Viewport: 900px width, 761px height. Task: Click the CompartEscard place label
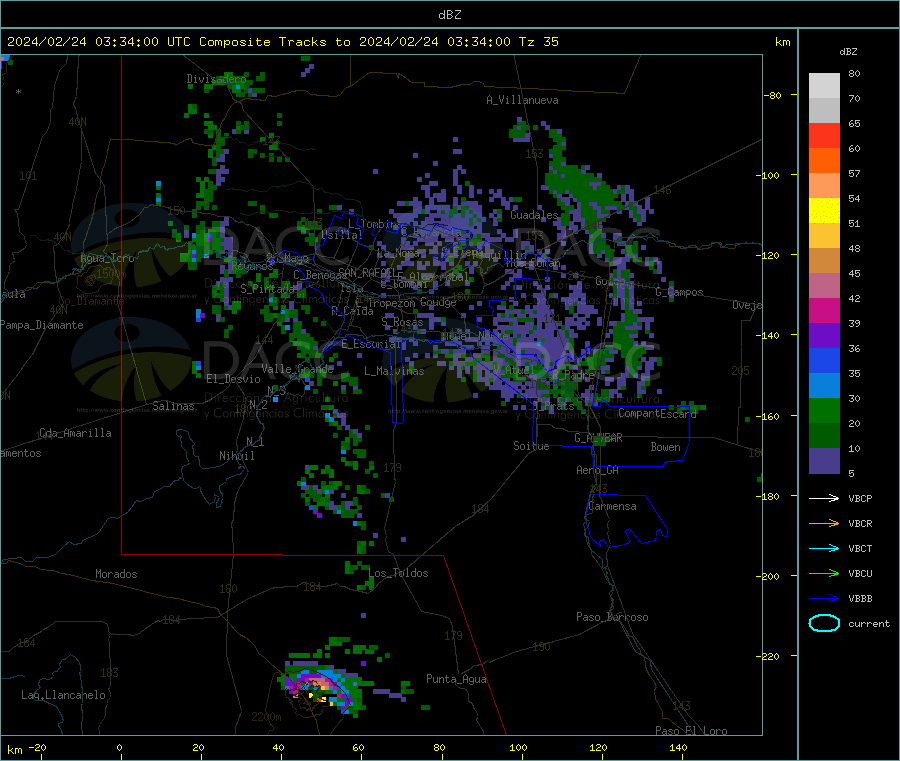coord(657,414)
